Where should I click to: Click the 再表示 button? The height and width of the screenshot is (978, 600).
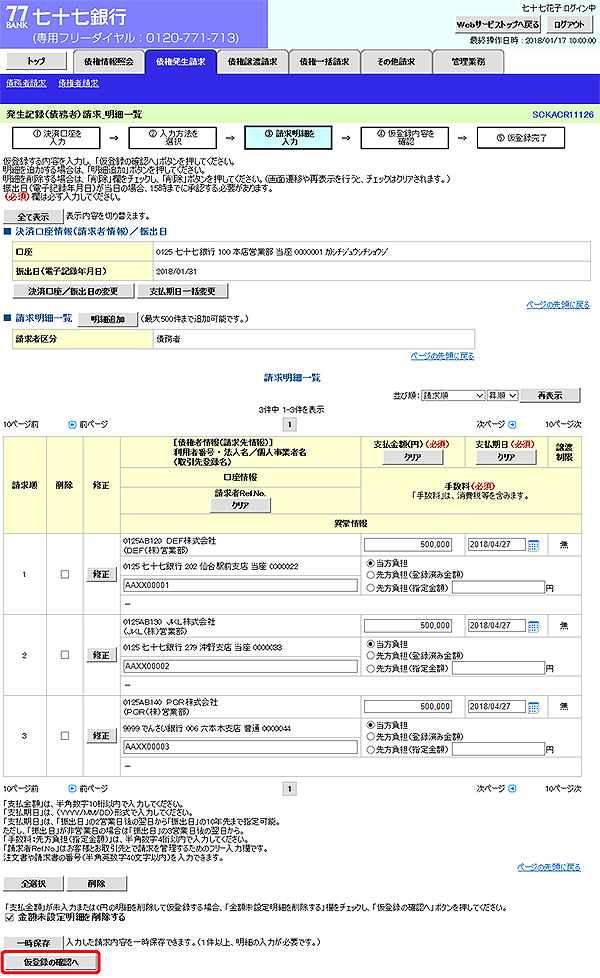click(x=550, y=395)
